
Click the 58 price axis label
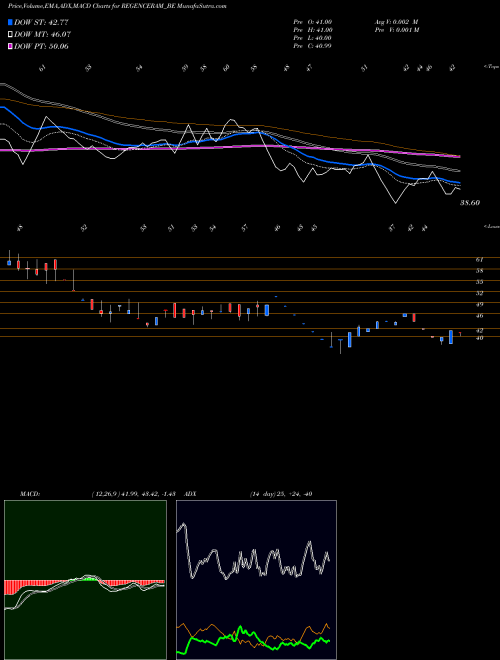coord(479,271)
